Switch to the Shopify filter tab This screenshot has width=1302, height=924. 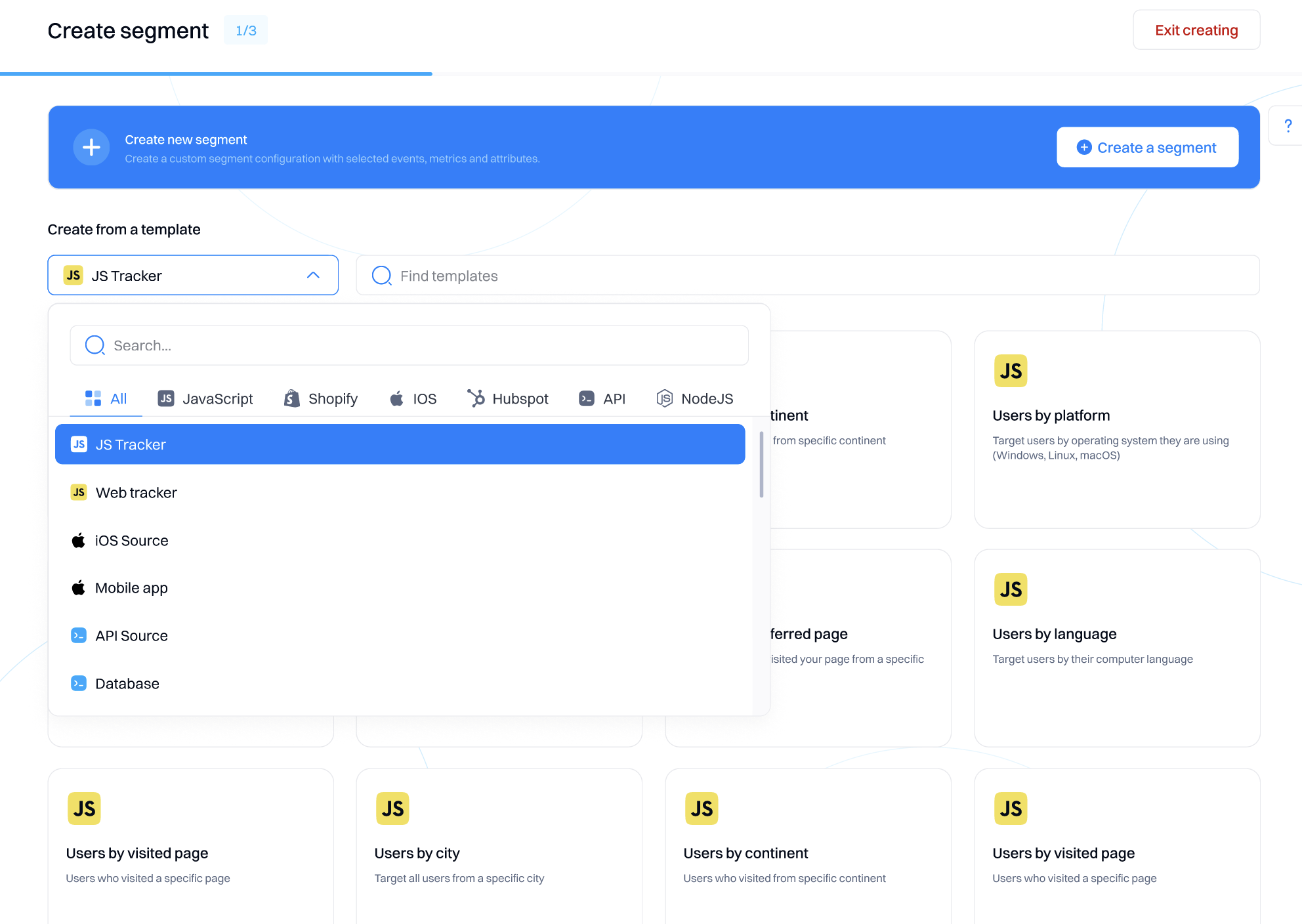321,398
